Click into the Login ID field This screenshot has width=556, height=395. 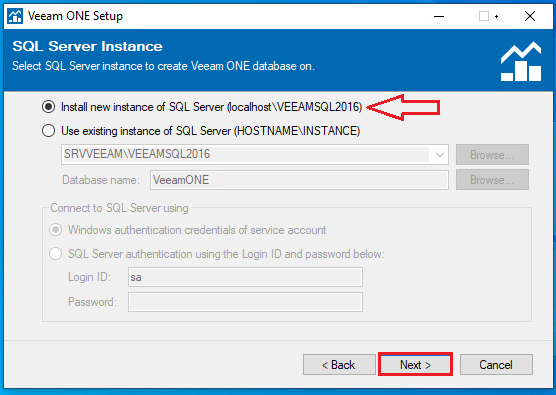[245, 277]
